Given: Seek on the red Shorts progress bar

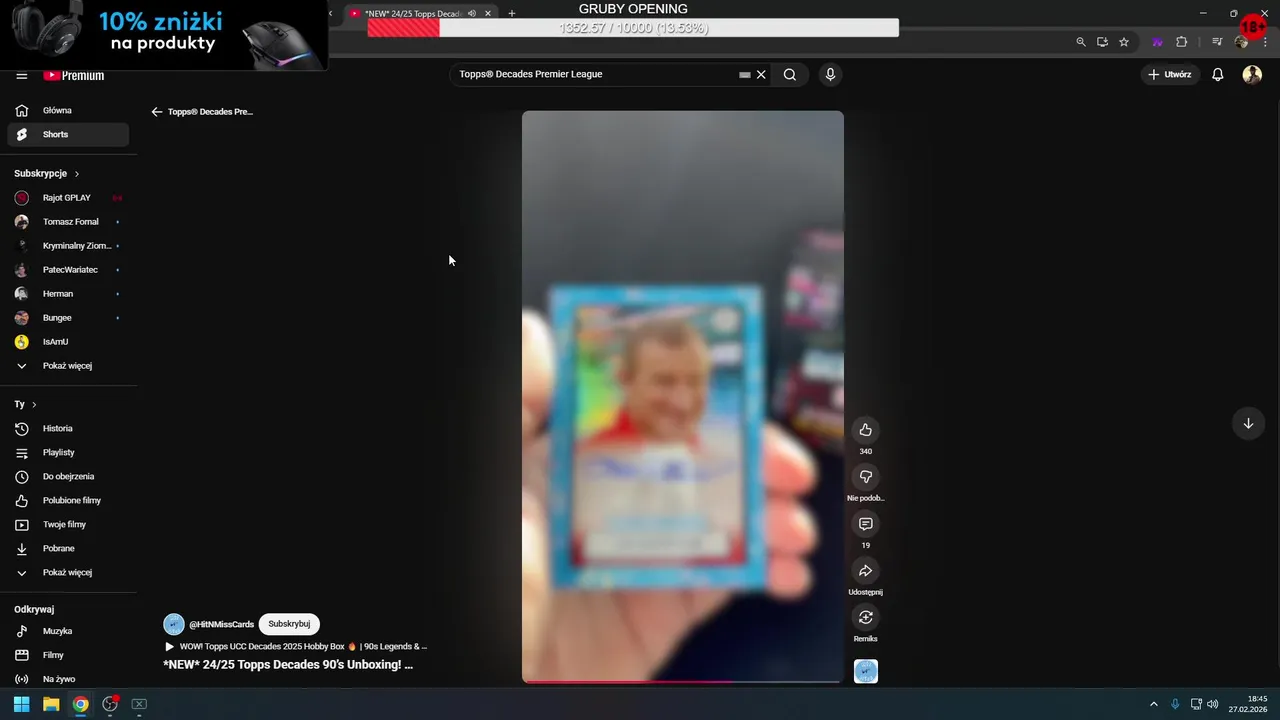Looking at the screenshot, I should 683,682.
